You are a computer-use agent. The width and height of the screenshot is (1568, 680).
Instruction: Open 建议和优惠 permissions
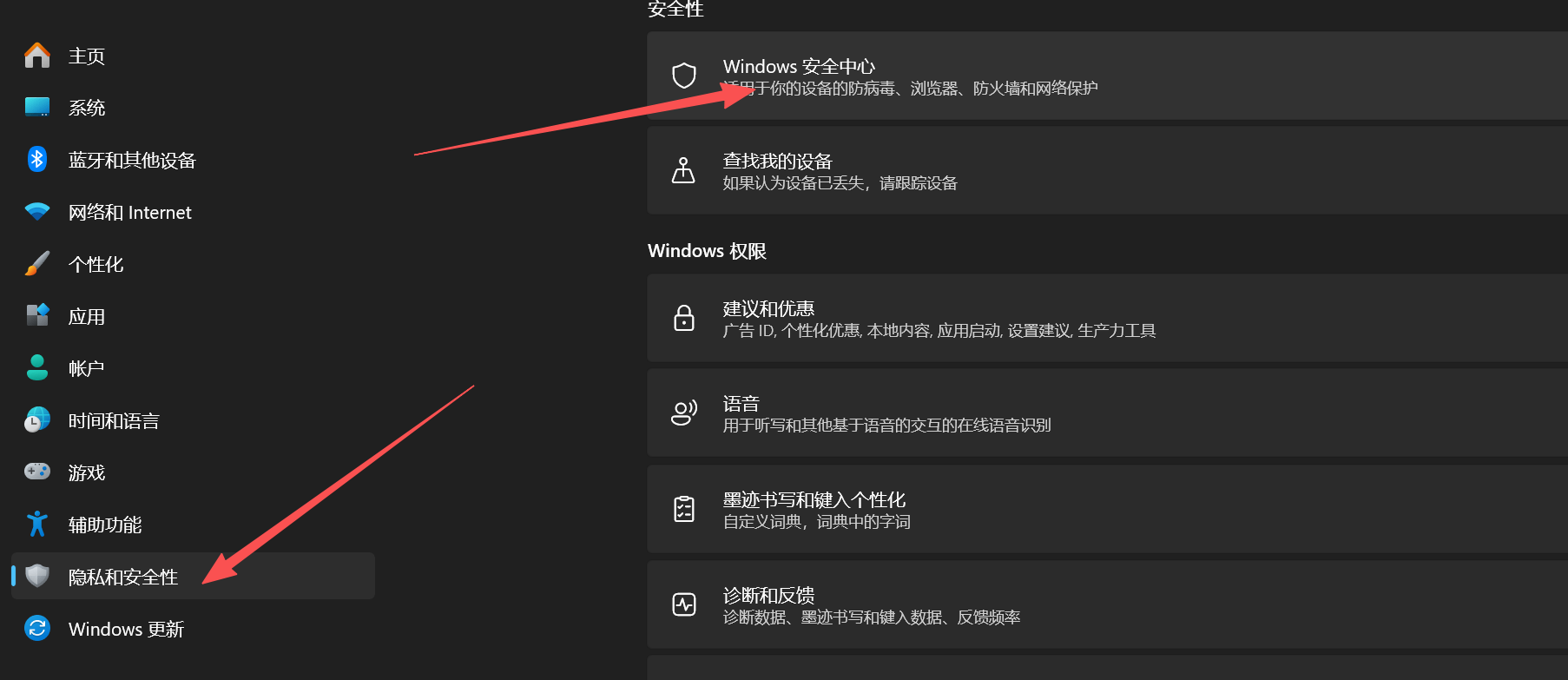point(1107,318)
